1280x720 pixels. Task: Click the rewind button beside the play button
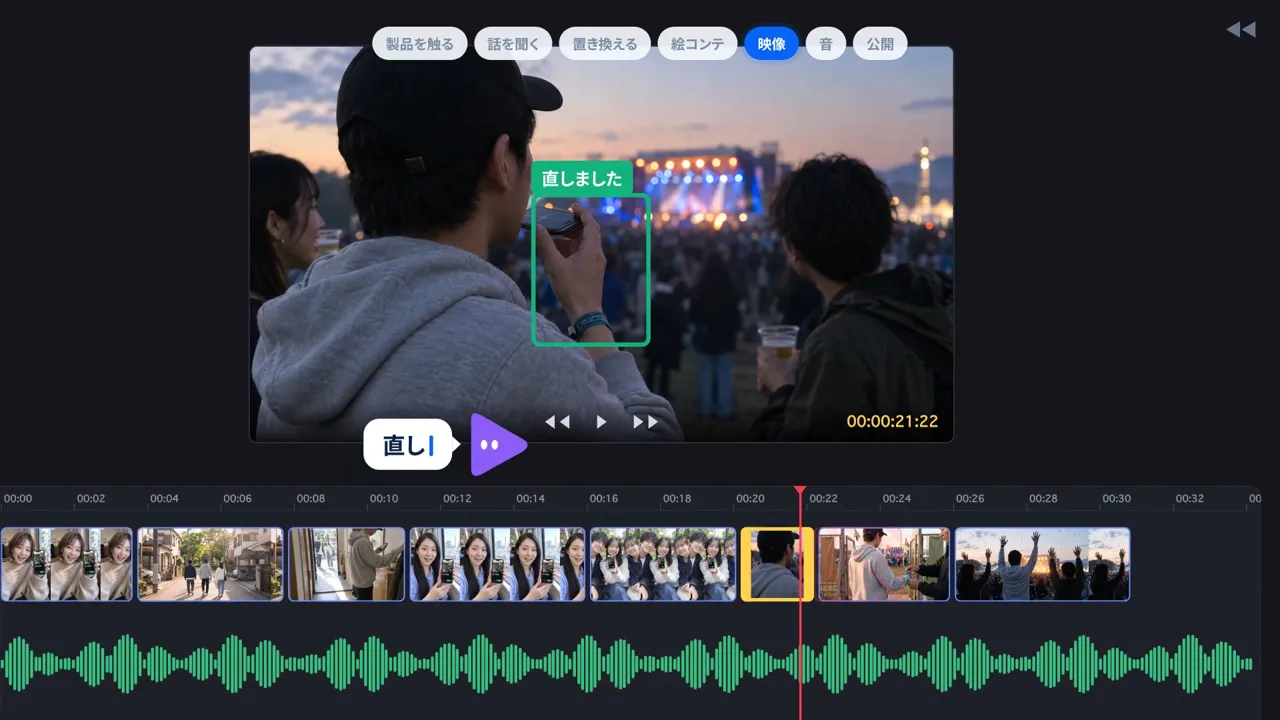(x=557, y=422)
